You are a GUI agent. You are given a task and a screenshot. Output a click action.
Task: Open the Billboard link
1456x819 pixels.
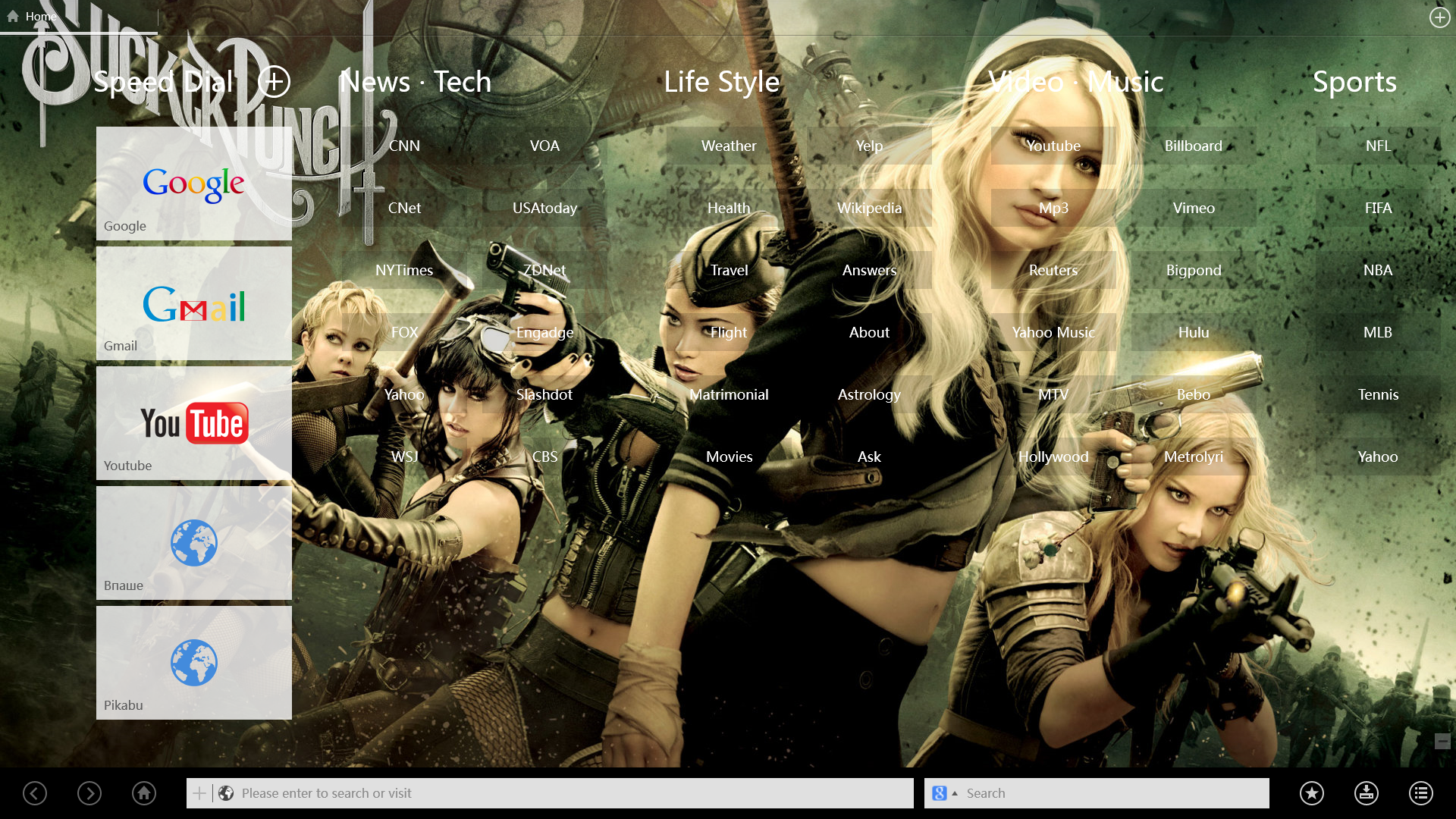(x=1193, y=146)
